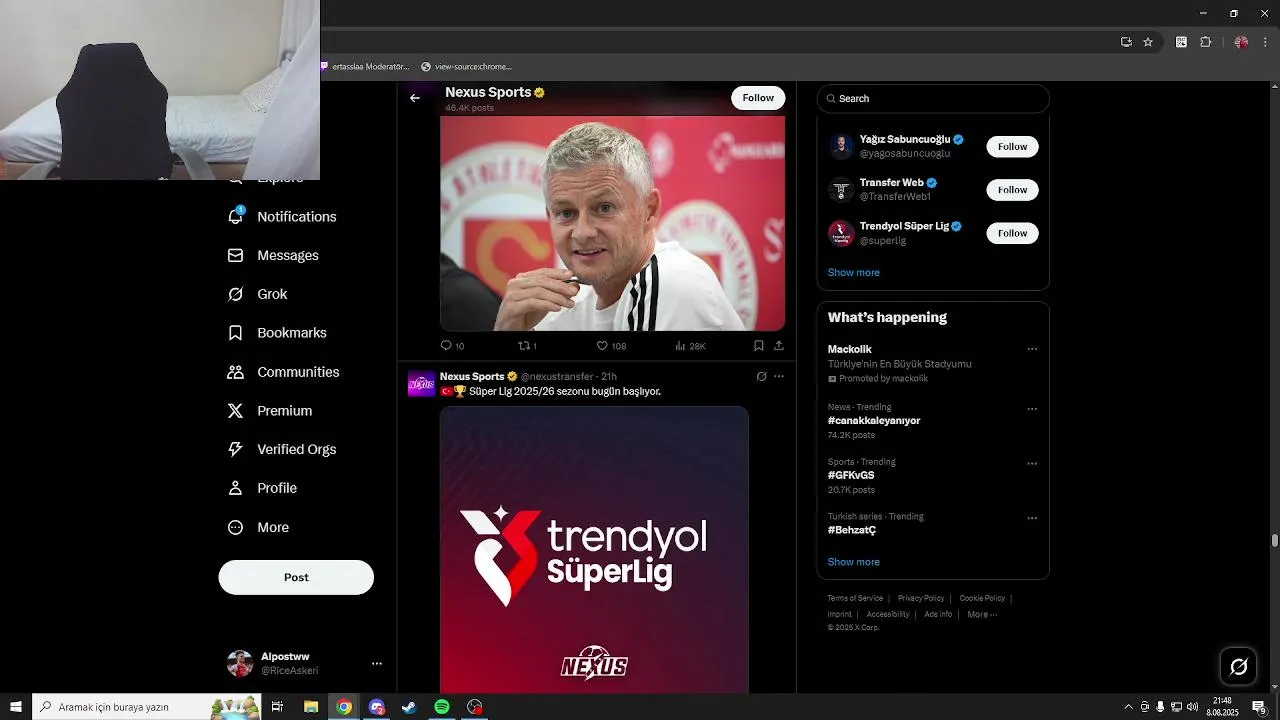Open options for Mackolik promoted trend
Image resolution: width=1280 pixels, height=720 pixels.
point(1032,349)
